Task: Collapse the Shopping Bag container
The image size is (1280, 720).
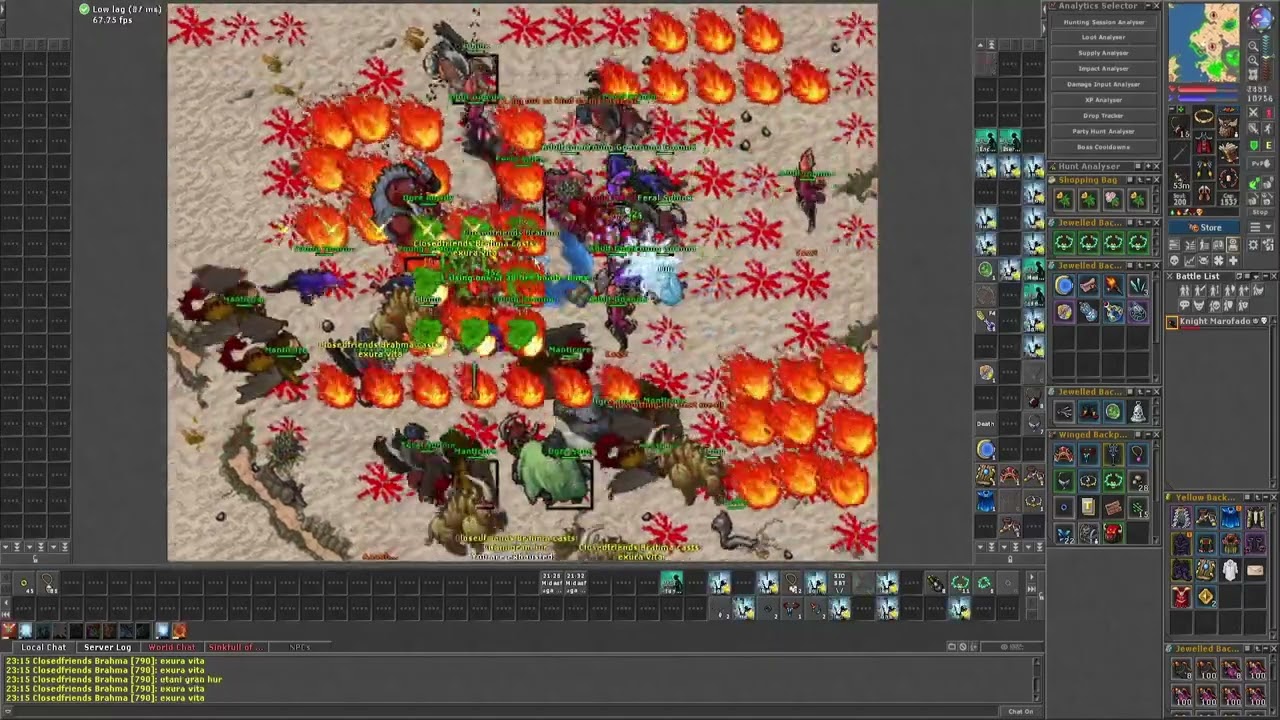Action: click(x=1146, y=180)
